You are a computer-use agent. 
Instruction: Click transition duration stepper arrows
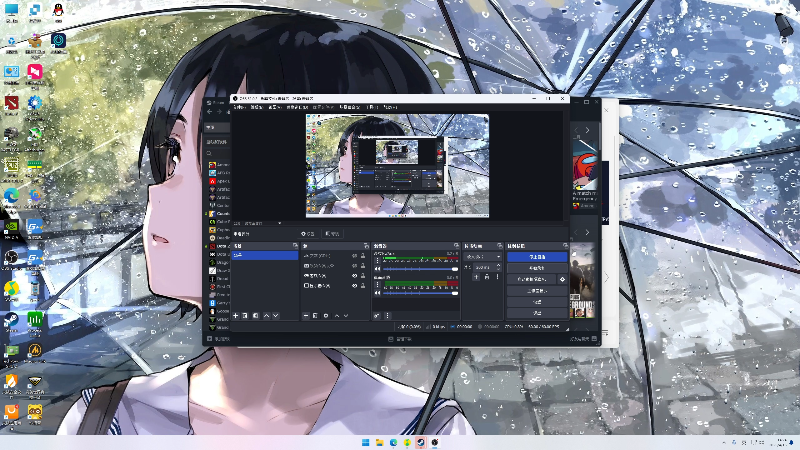click(x=498, y=267)
